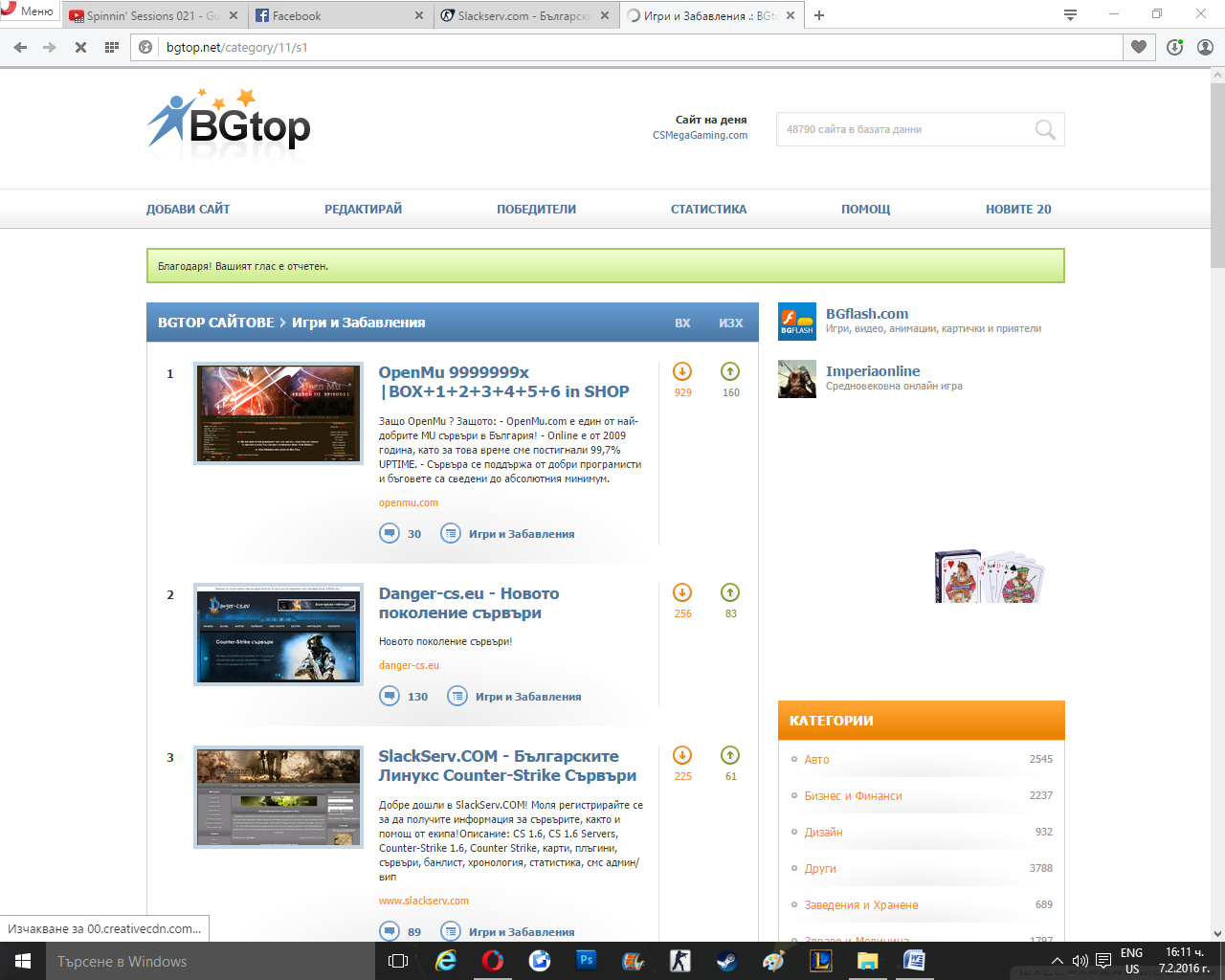
Task: Visit the danger-cs.eu URL link
Action: [x=409, y=665]
